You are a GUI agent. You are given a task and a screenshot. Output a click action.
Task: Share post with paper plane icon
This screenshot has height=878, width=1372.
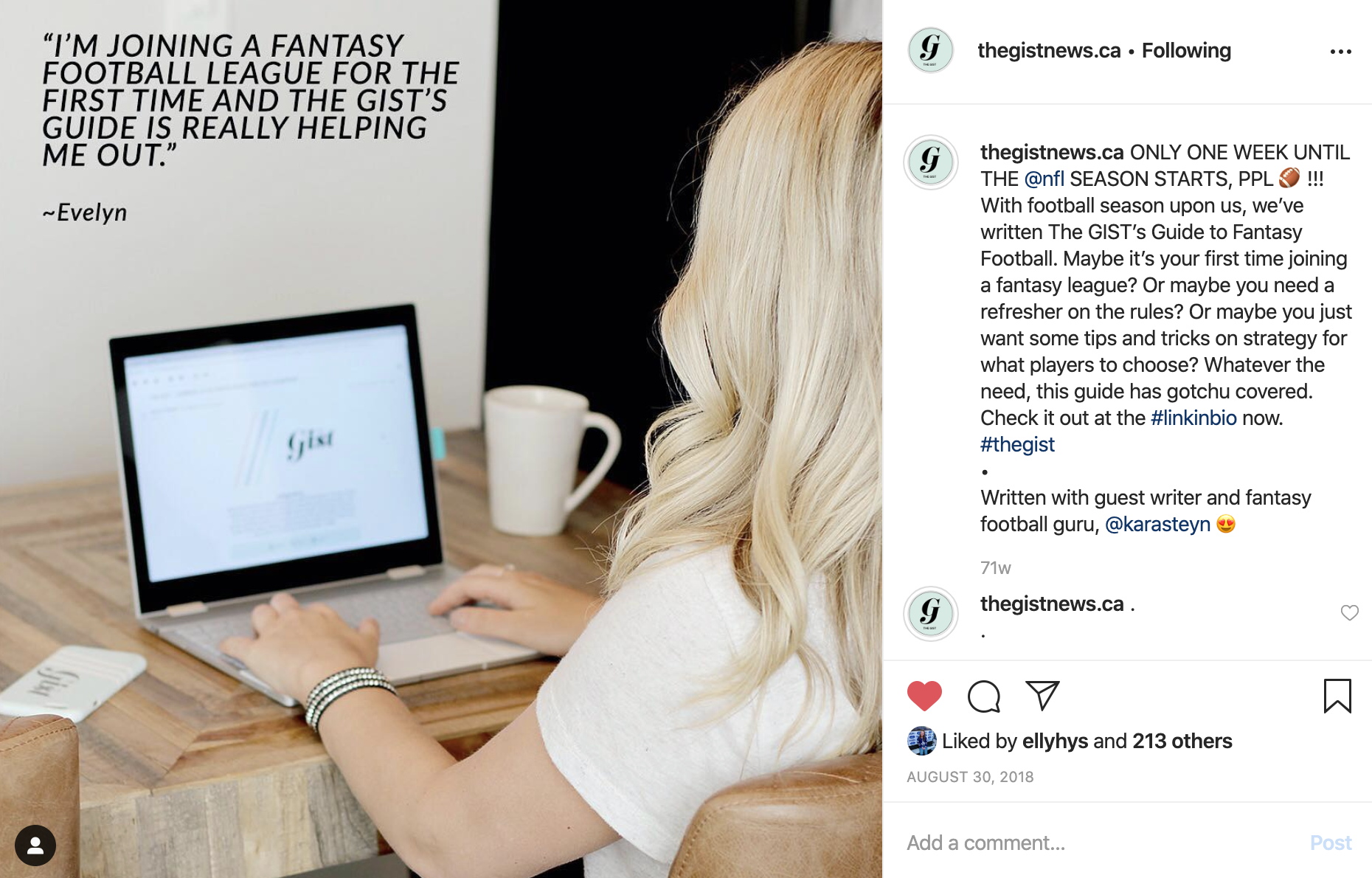[1042, 695]
